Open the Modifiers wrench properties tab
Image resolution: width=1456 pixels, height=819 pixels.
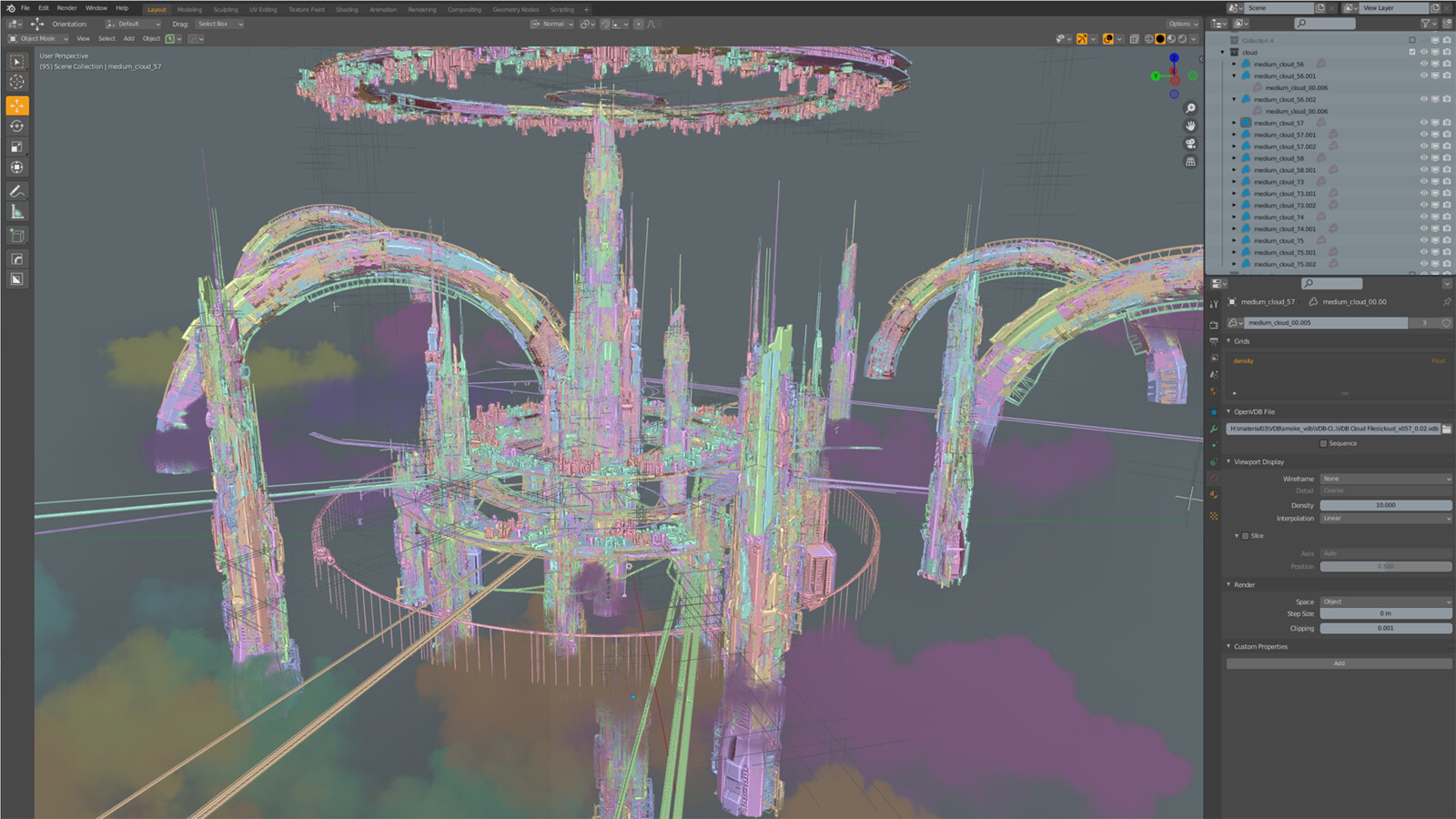[1214, 429]
